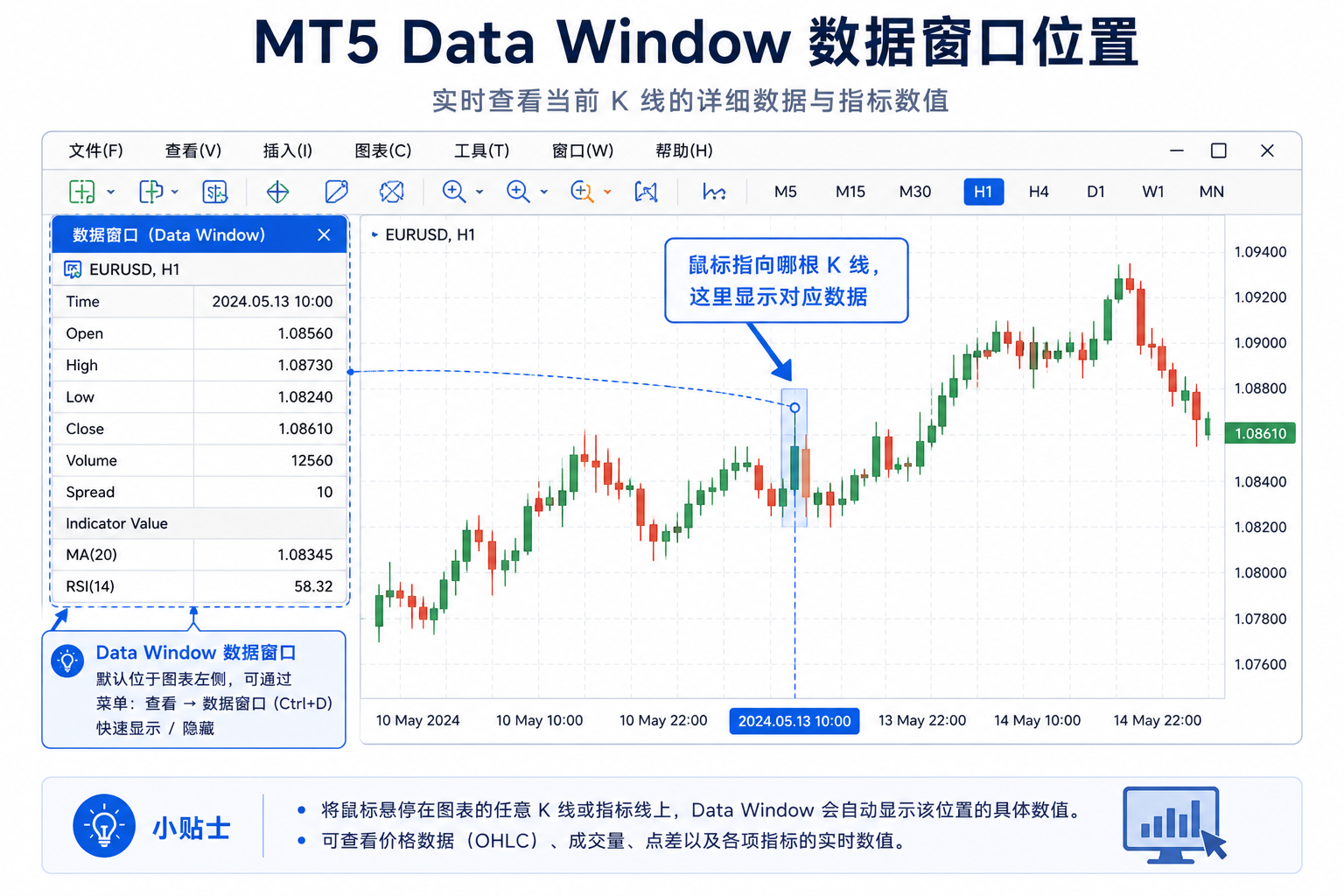Close the Data Window panel
This screenshot has width=1344, height=896.
pyautogui.click(x=324, y=235)
